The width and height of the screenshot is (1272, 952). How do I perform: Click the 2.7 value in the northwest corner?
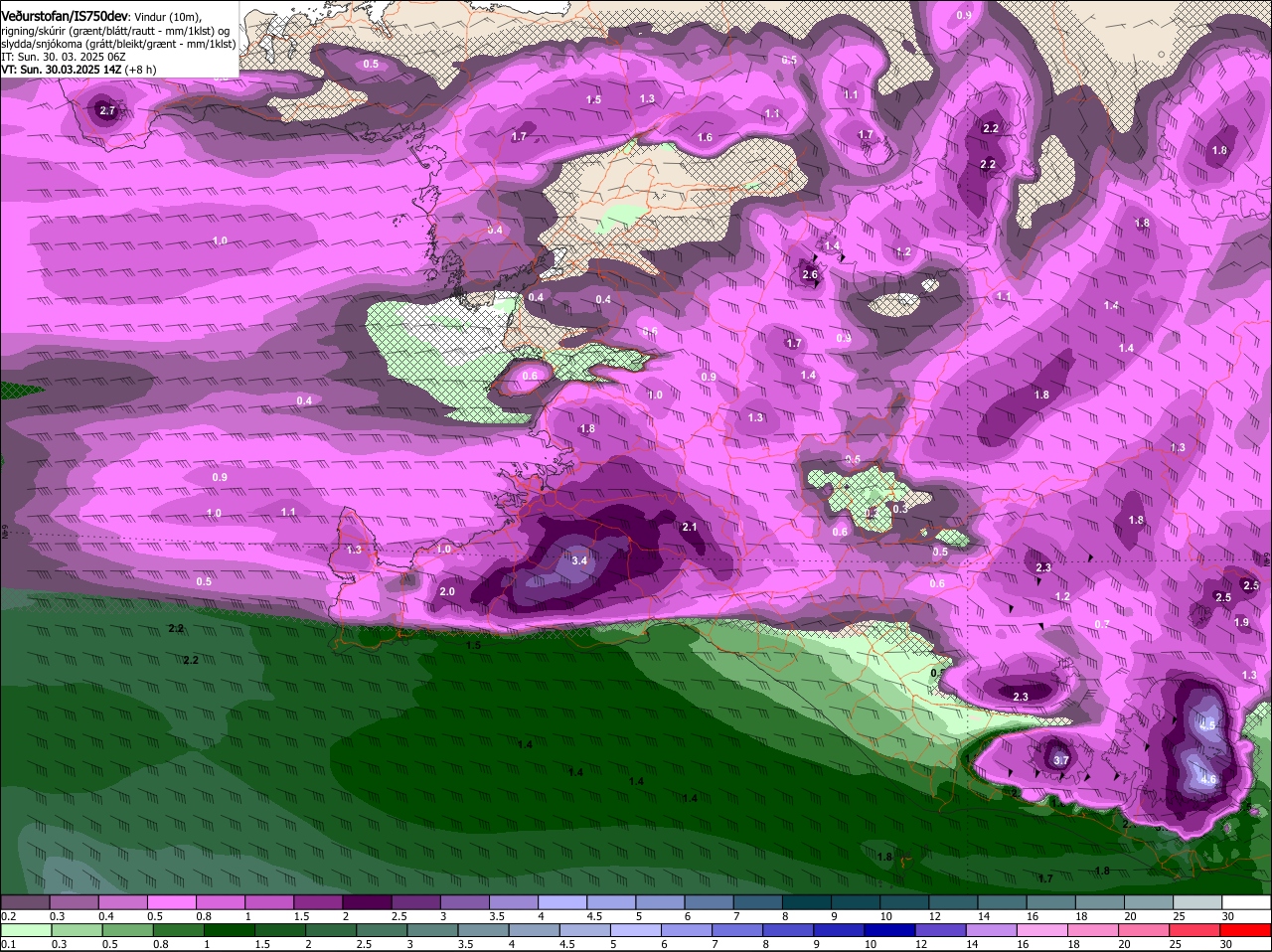107,111
